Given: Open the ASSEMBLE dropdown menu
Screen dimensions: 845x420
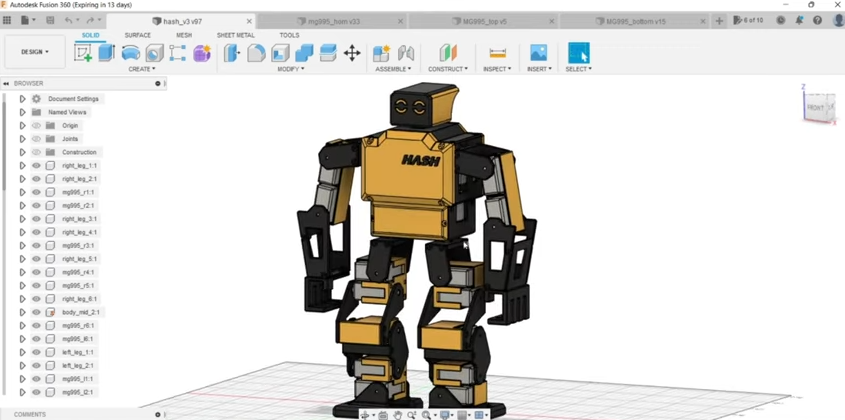Looking at the screenshot, I should pyautogui.click(x=393, y=69).
